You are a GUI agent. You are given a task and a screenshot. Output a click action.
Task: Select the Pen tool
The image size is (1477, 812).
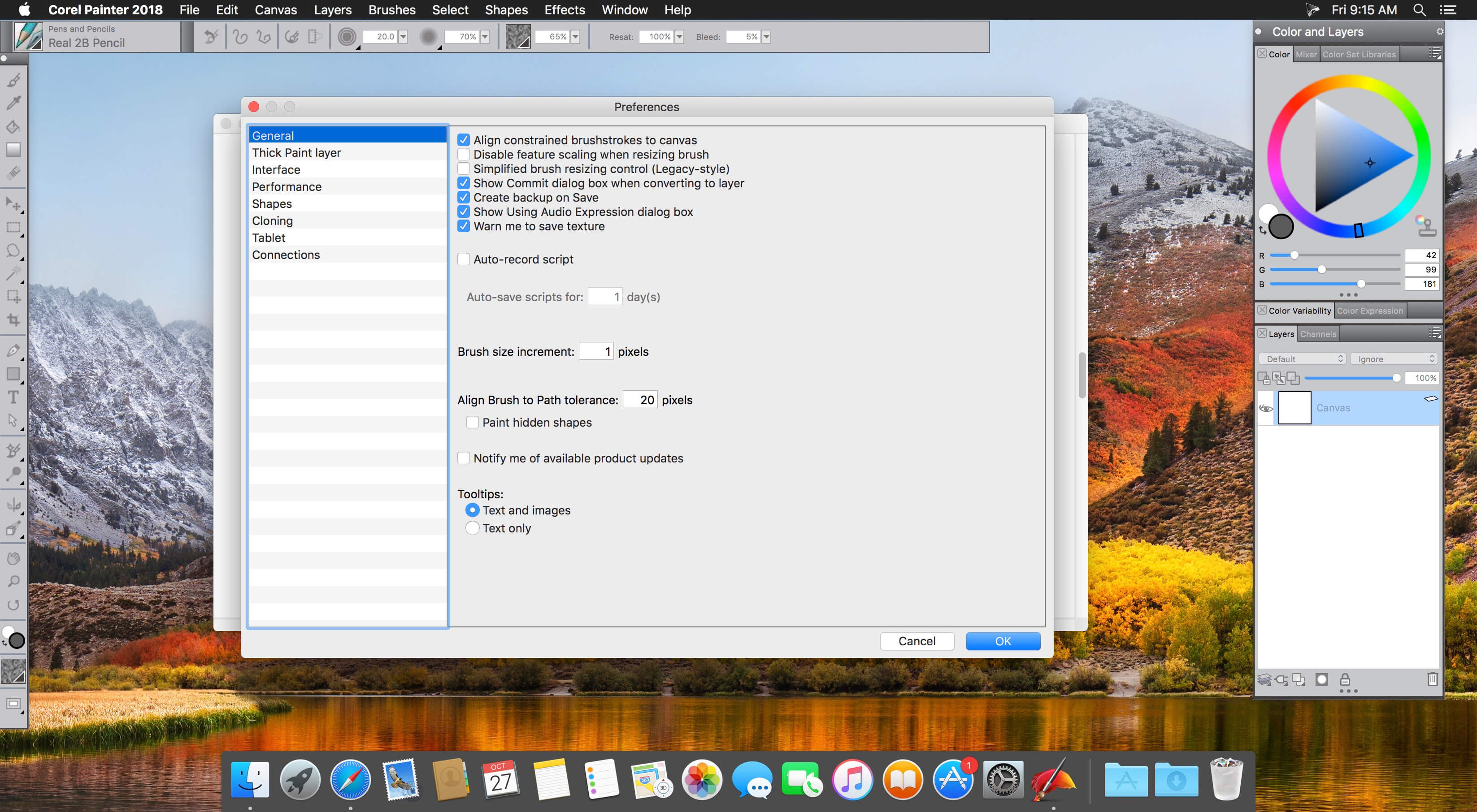click(x=13, y=351)
